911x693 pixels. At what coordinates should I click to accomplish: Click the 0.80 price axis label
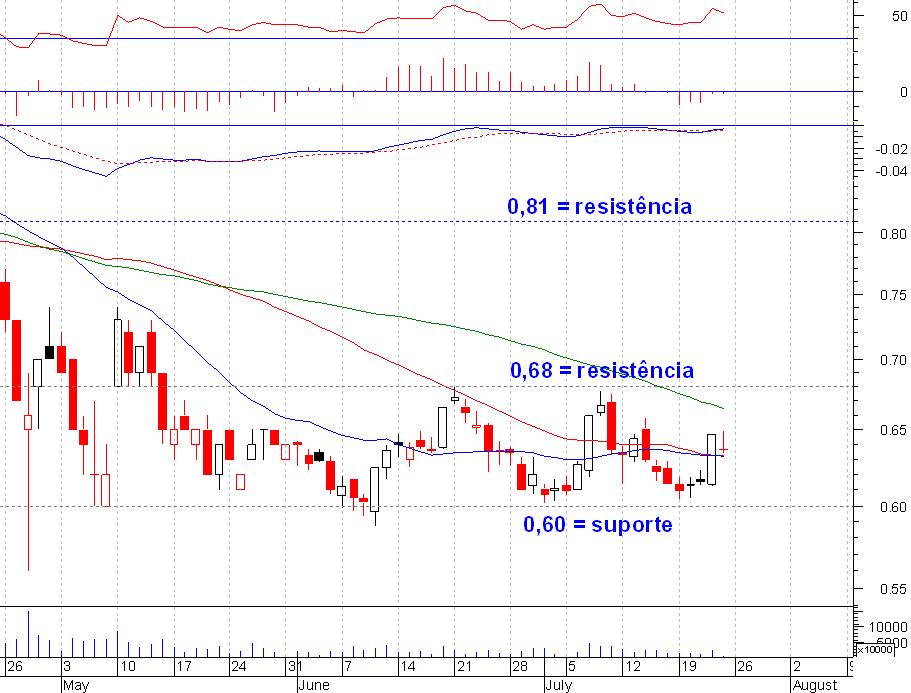[x=893, y=234]
